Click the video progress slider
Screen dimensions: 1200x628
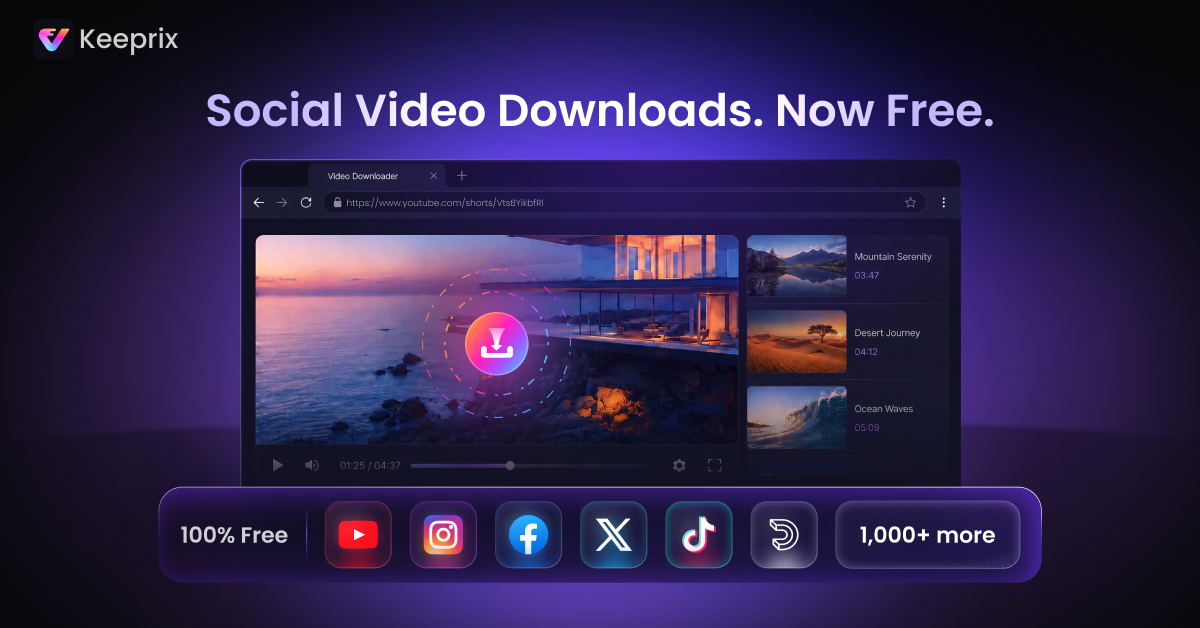pyautogui.click(x=530, y=465)
